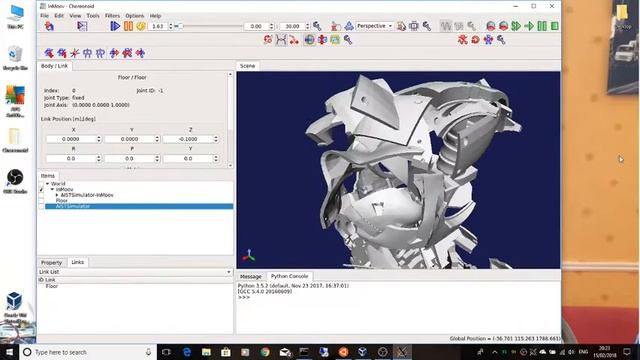Toggle the H-shaped kinematics mode icon
The width and height of the screenshot is (640, 360).
point(281,40)
